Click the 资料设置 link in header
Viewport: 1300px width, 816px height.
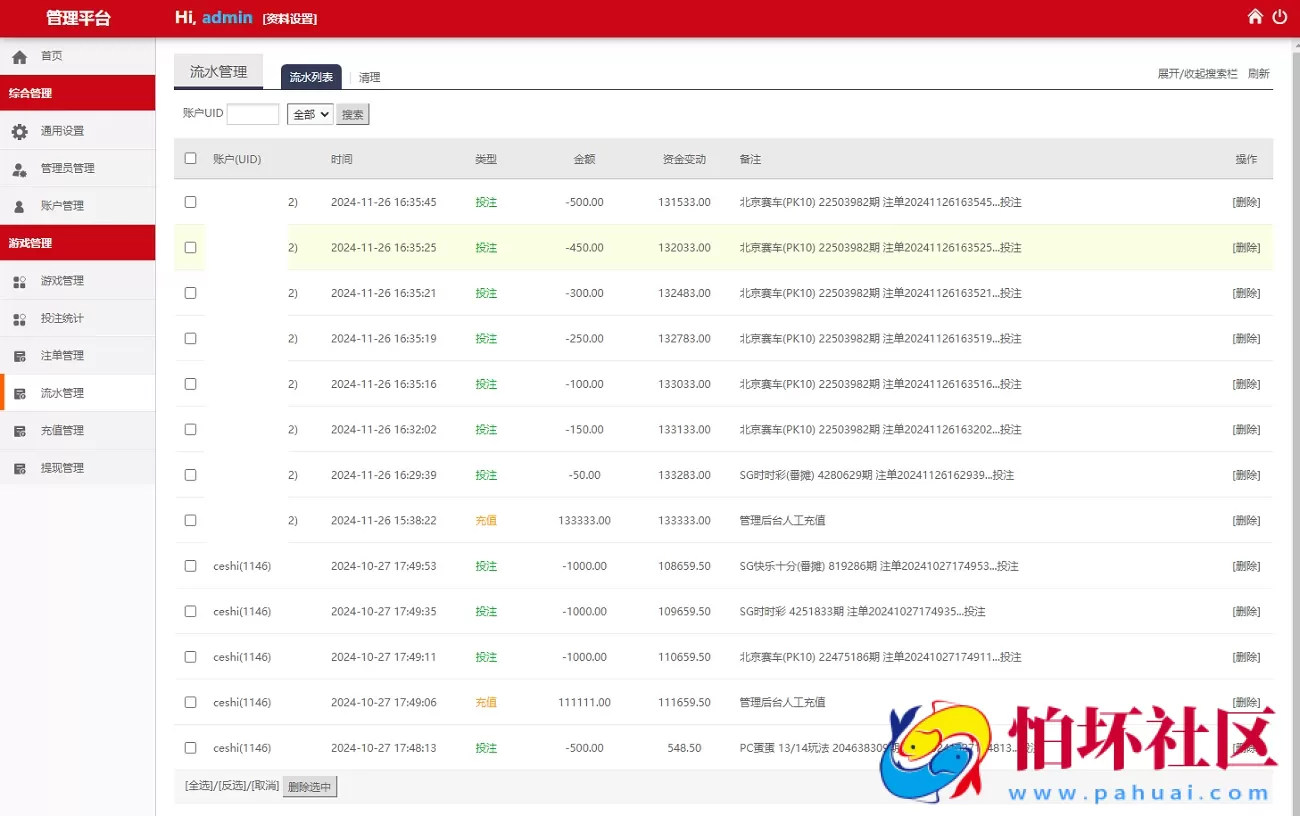pos(290,18)
